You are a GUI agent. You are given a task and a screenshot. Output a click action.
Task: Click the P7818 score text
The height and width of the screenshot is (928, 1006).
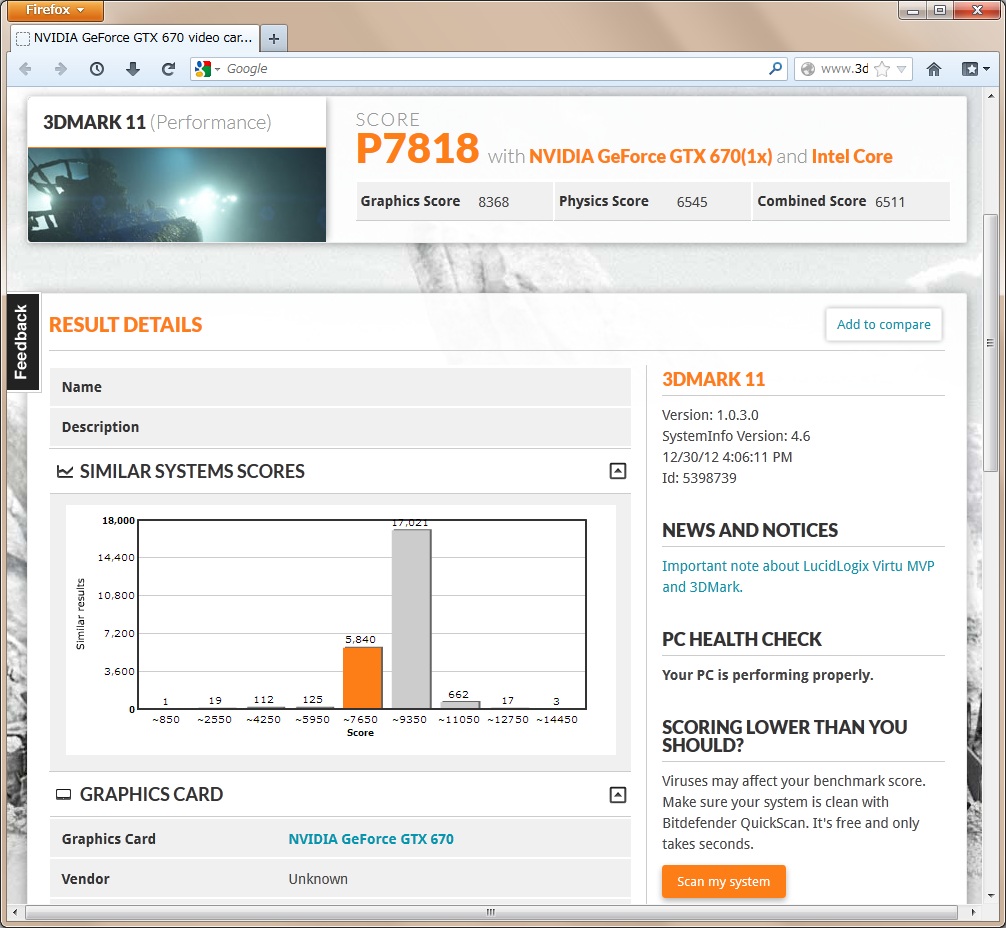pos(418,149)
